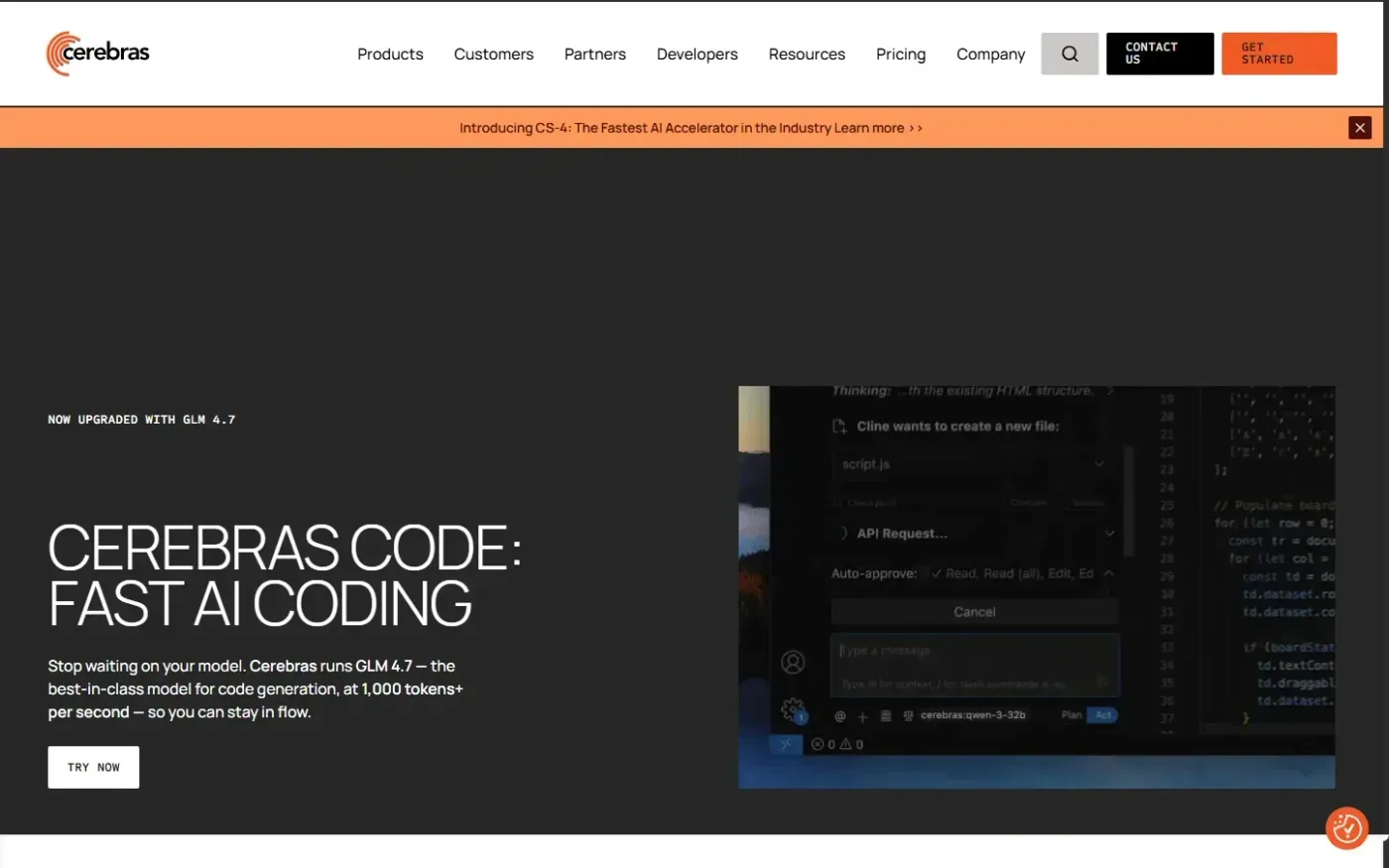Click the orange circular checkmark widget icon

coord(1346,828)
